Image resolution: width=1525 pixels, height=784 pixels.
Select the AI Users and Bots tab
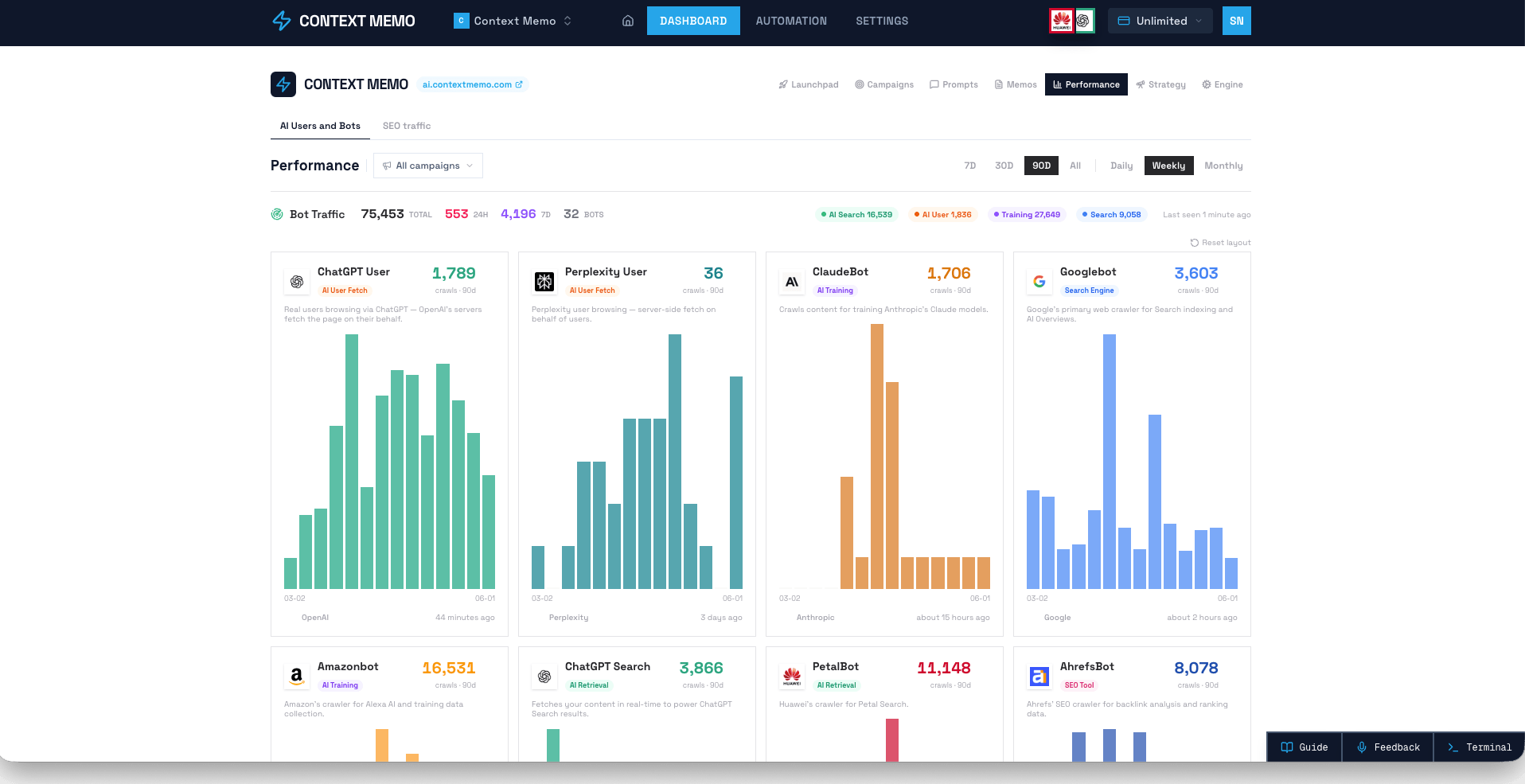click(320, 126)
